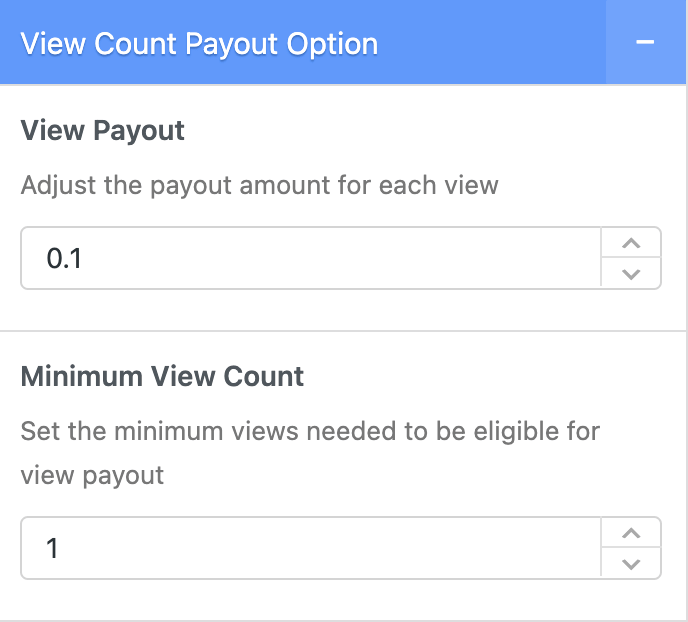Click the minus icon in the blue header

645,43
